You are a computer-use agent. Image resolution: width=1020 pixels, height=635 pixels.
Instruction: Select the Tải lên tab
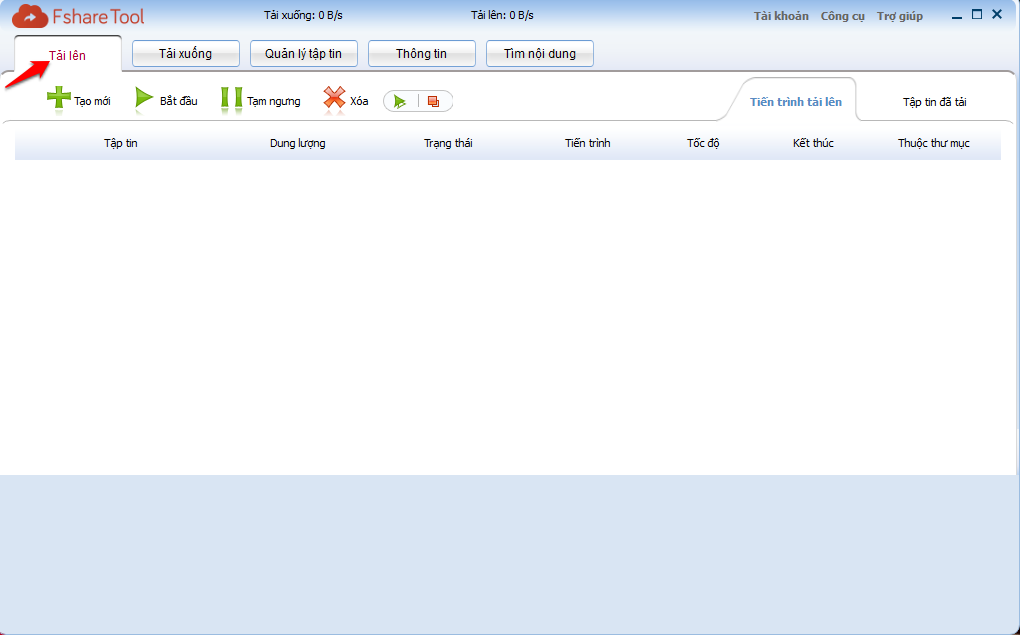pyautogui.click(x=68, y=56)
